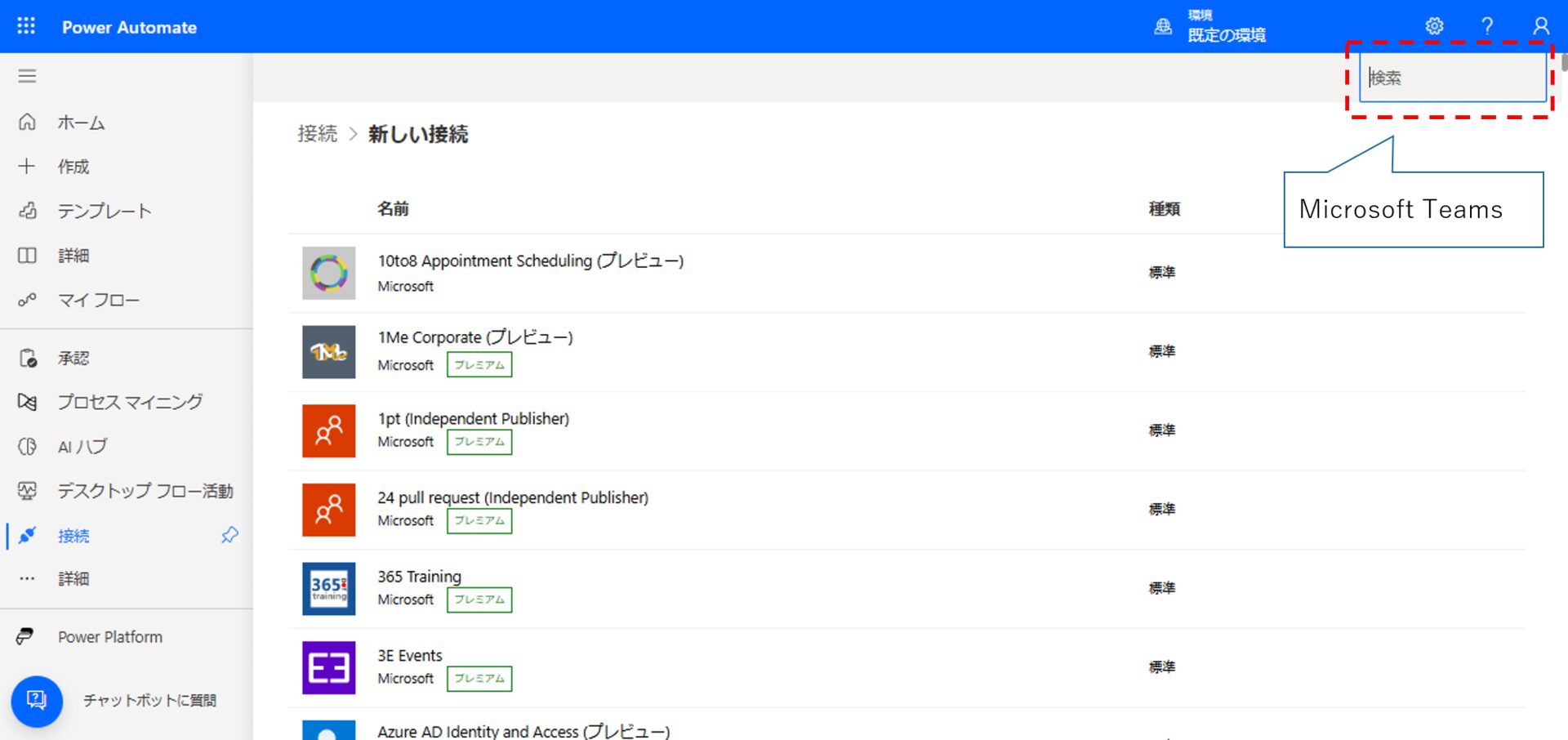This screenshot has height=740, width=1568.
Task: Select the 10to8 Appointment Scheduling connector icon
Action: click(x=328, y=273)
